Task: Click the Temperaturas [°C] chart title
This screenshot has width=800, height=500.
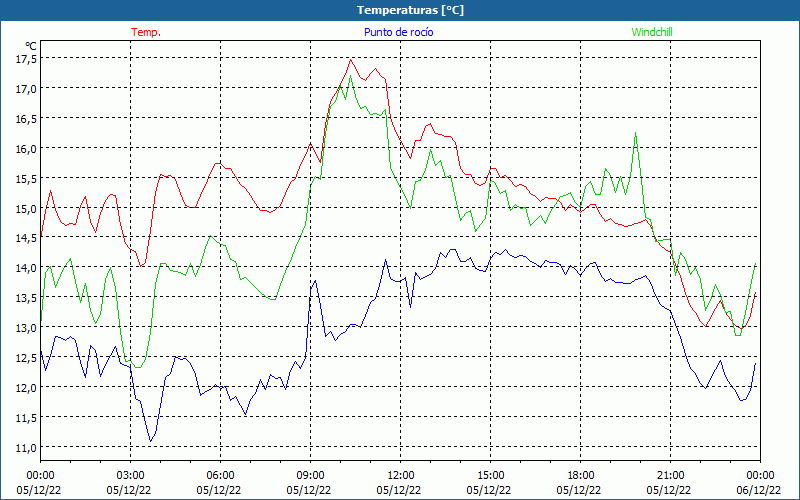Action: (410, 10)
